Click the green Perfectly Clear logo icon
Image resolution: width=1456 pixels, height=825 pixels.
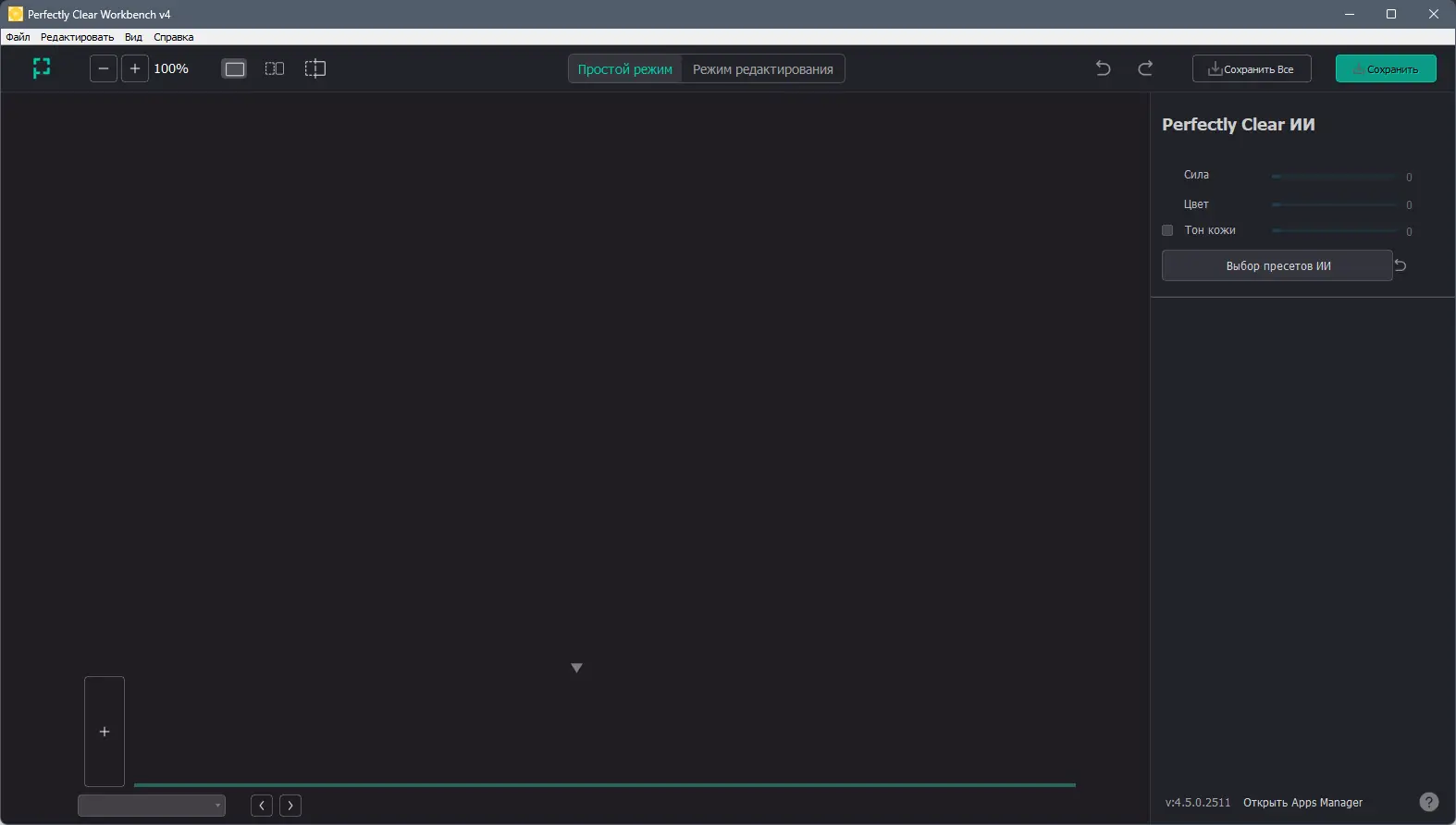(x=42, y=68)
